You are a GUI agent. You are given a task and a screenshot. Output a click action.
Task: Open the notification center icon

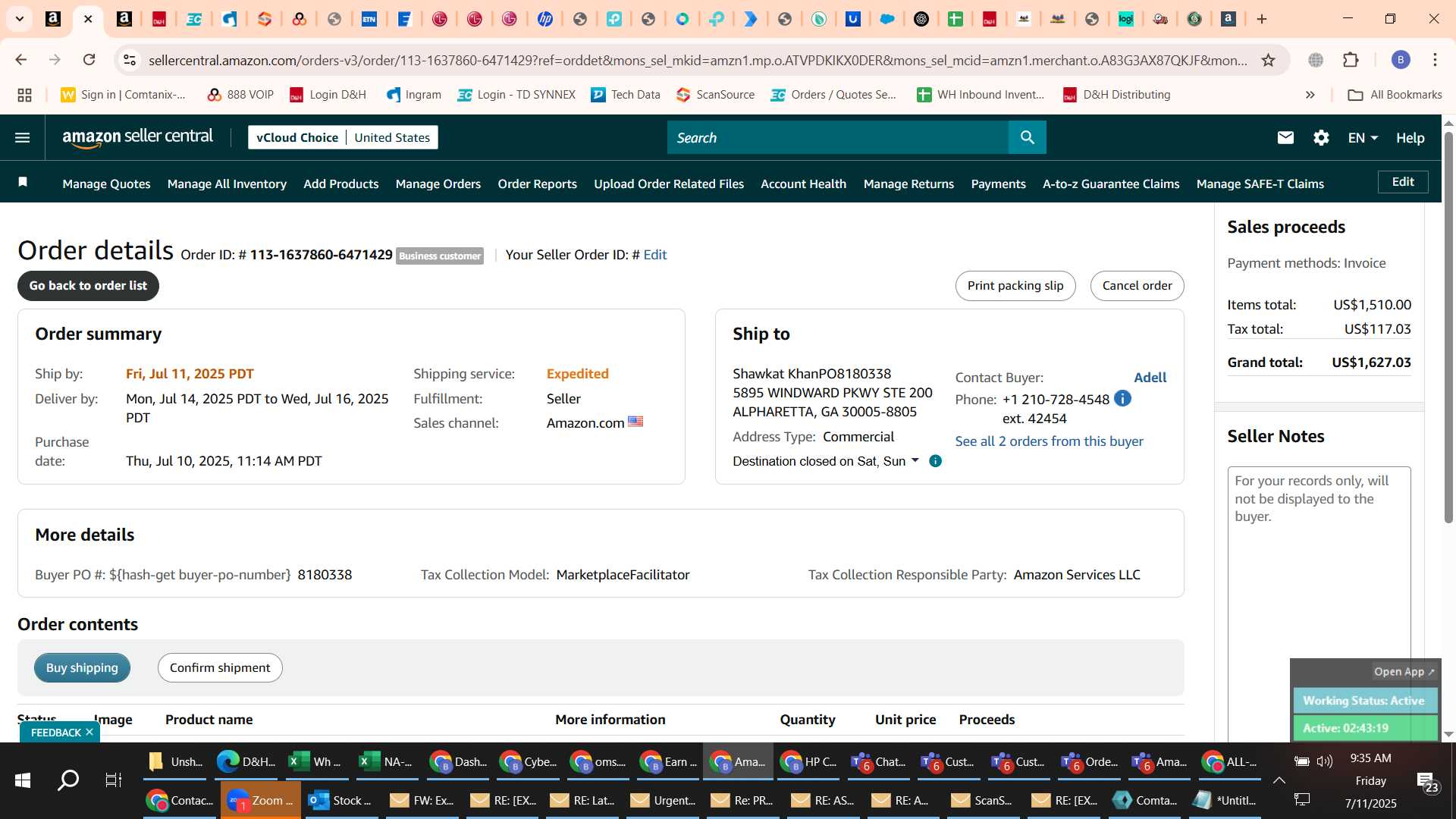(x=1426, y=782)
